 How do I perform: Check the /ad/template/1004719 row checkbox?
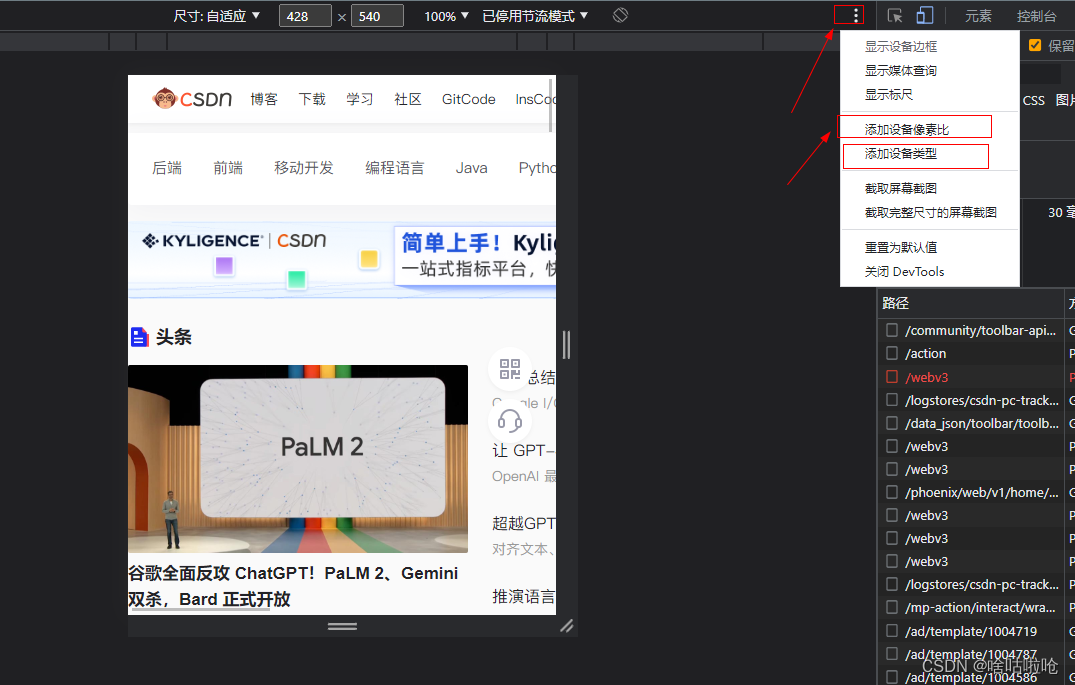coord(891,630)
